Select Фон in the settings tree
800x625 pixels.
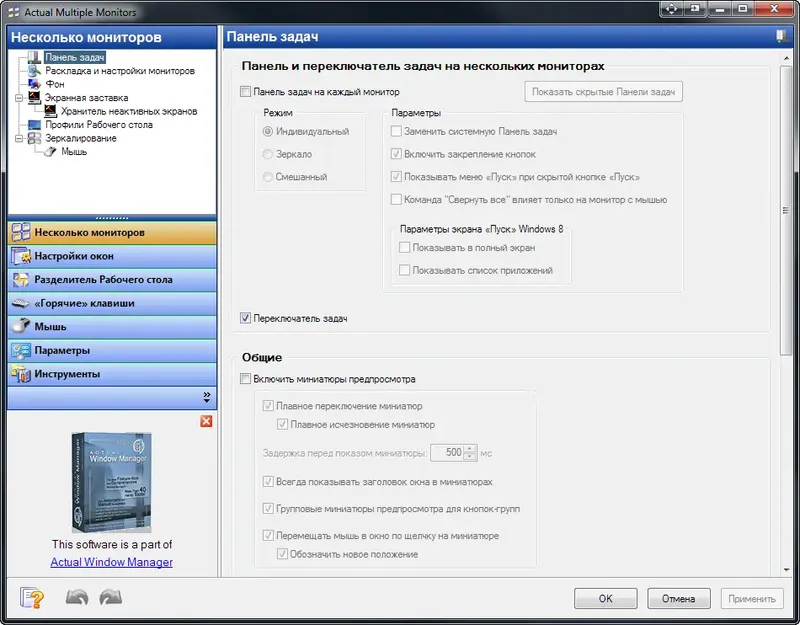pyautogui.click(x=56, y=84)
